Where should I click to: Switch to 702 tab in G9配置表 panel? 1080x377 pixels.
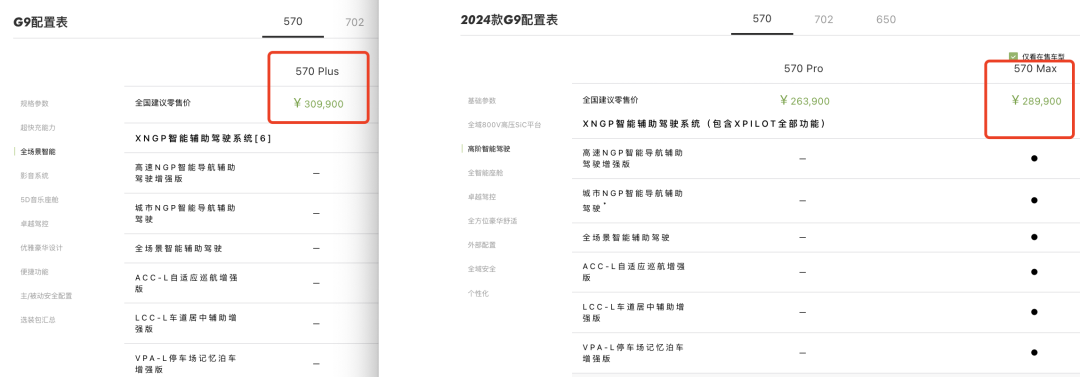(354, 22)
